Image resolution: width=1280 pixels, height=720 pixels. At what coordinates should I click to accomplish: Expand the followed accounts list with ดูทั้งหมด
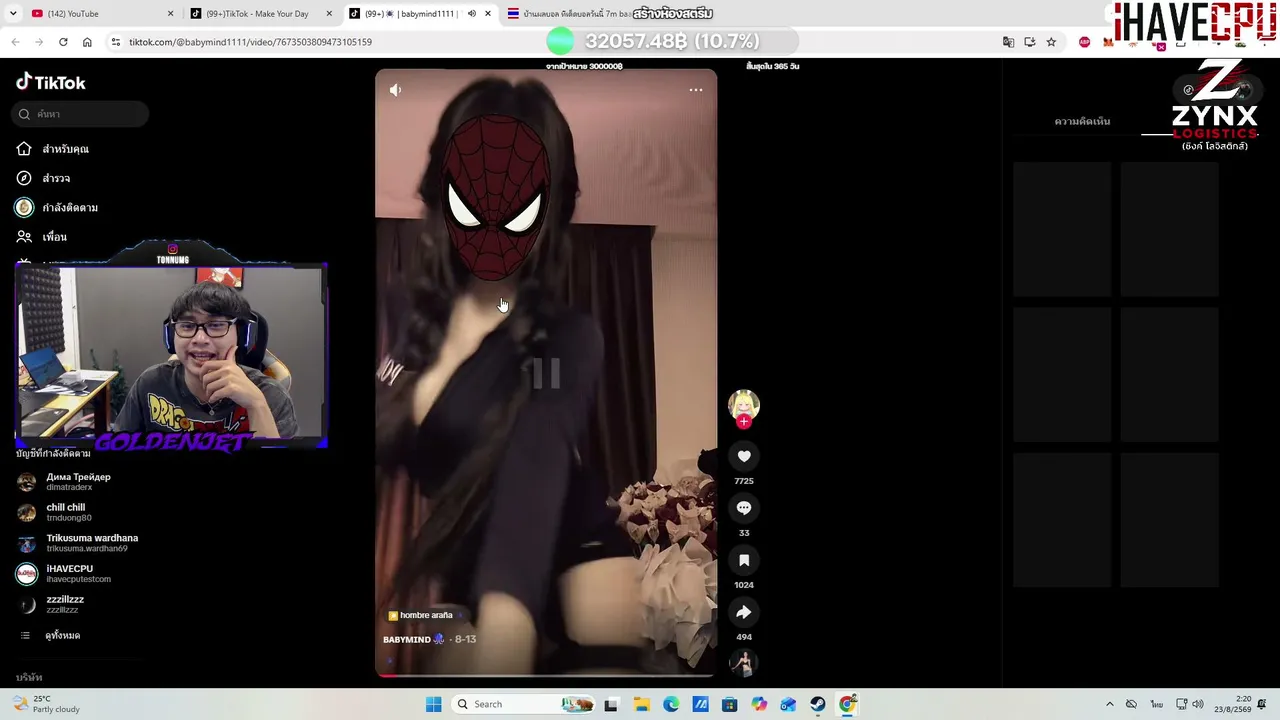coord(50,635)
